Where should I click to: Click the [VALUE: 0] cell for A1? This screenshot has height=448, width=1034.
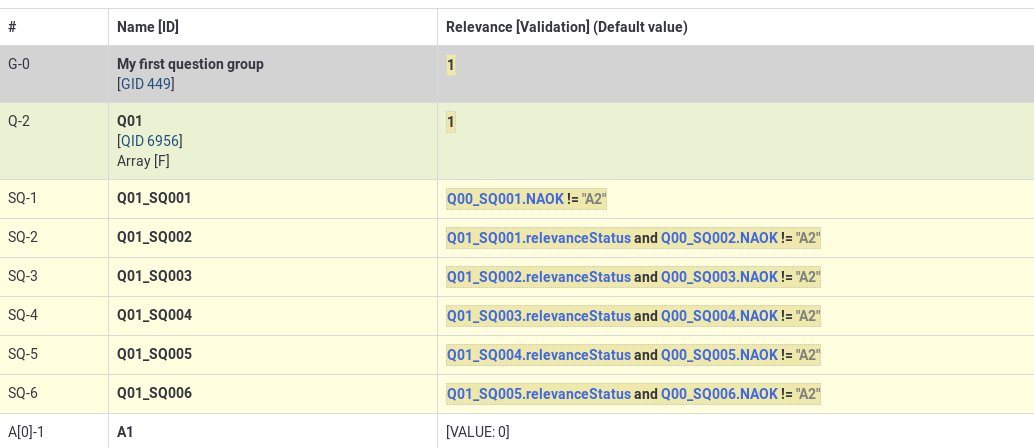[x=478, y=432]
